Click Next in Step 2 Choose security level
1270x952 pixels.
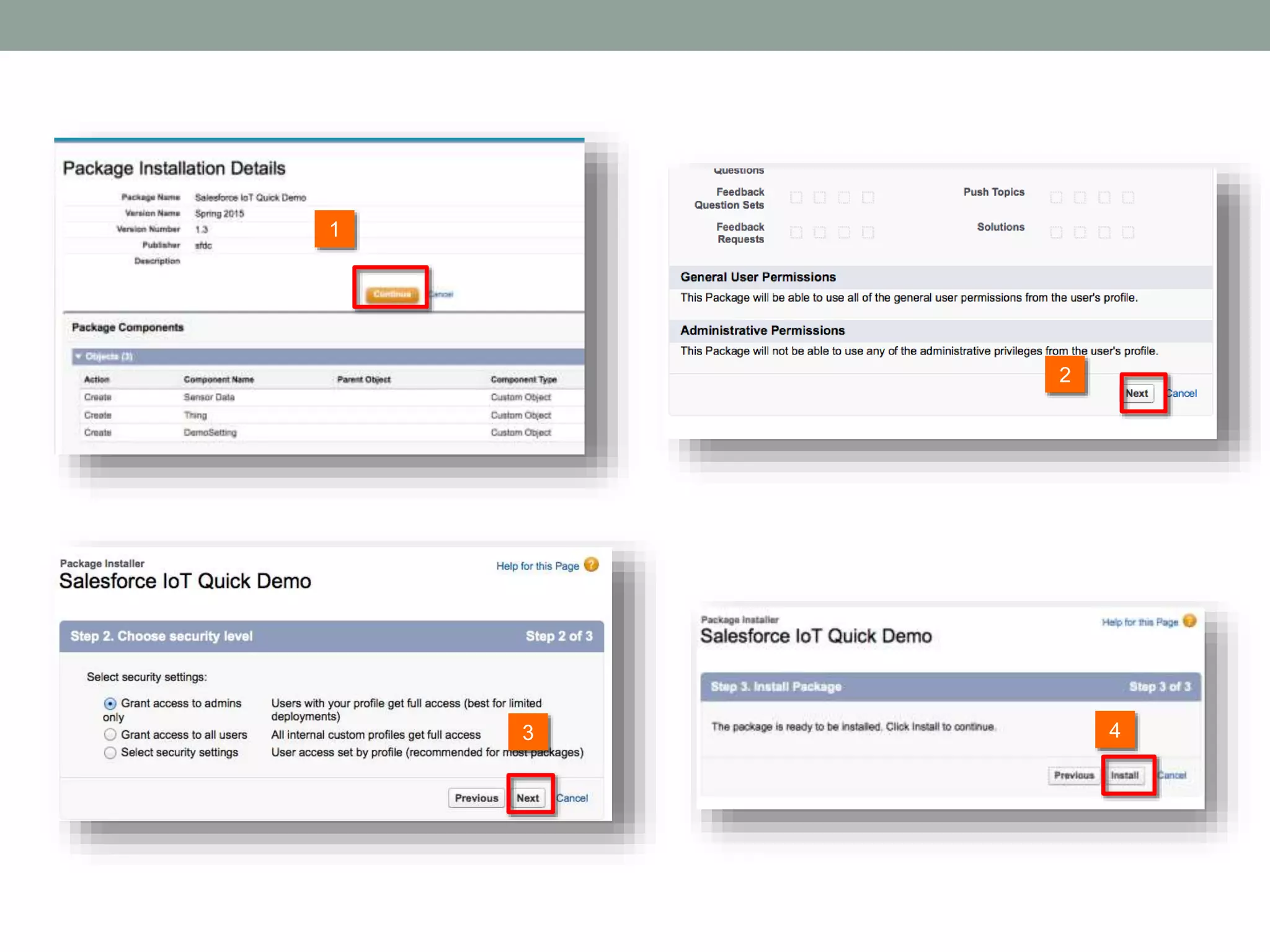point(528,798)
